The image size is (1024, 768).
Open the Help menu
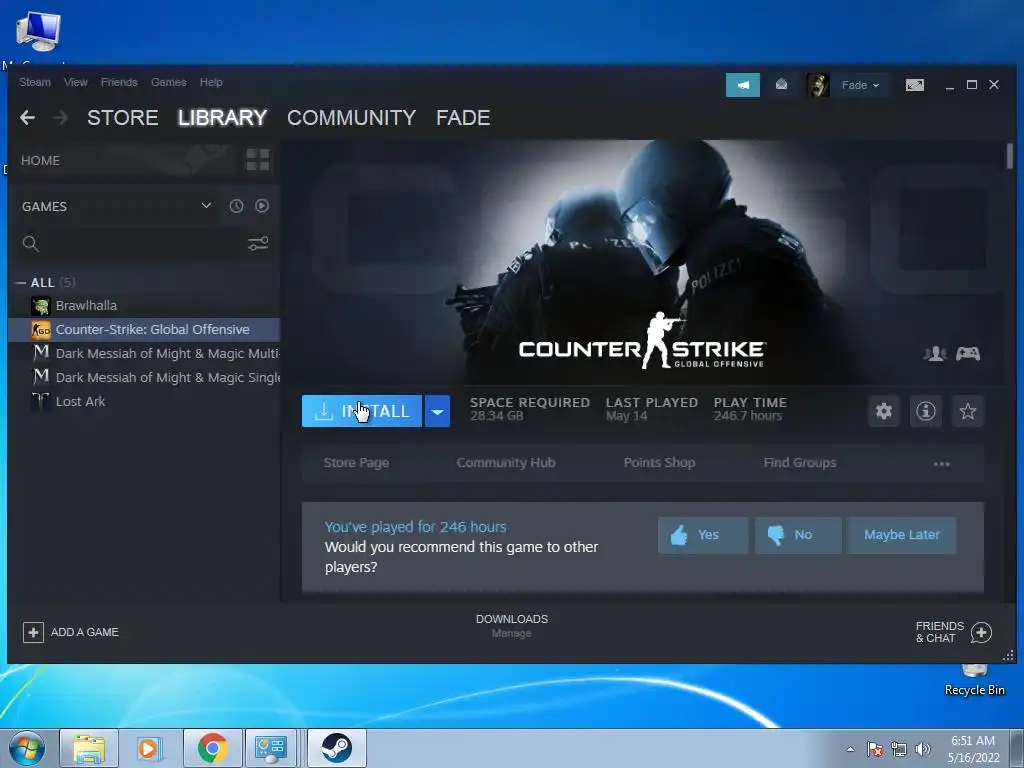(x=211, y=82)
